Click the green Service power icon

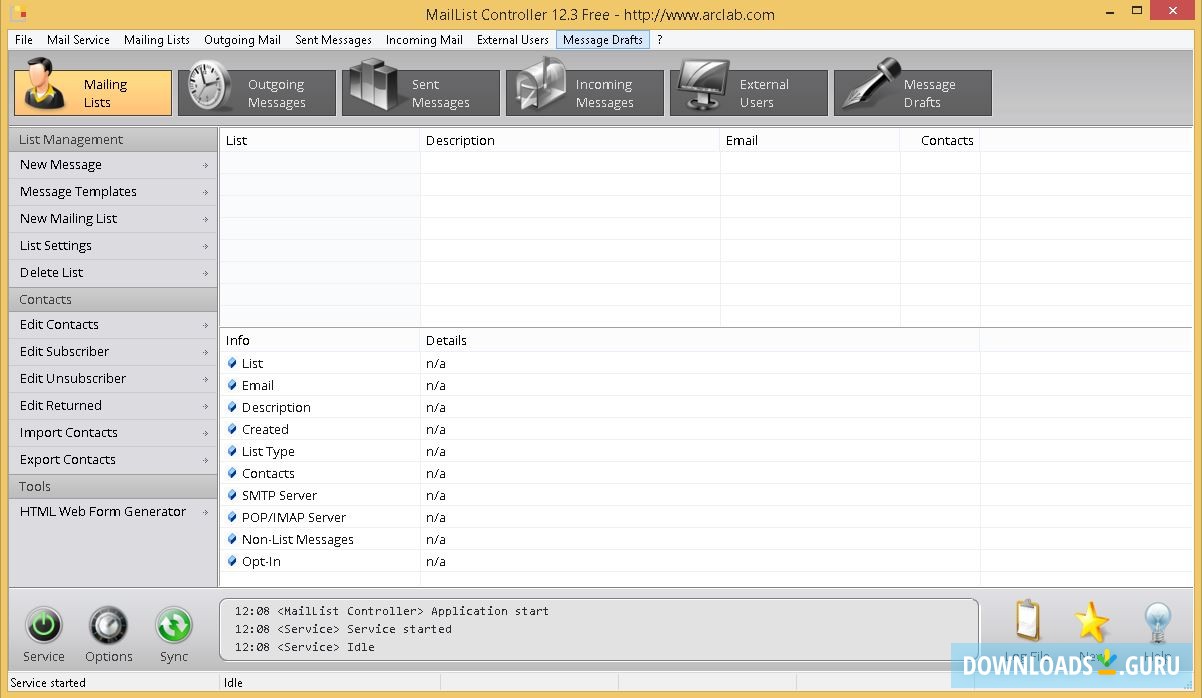point(44,626)
